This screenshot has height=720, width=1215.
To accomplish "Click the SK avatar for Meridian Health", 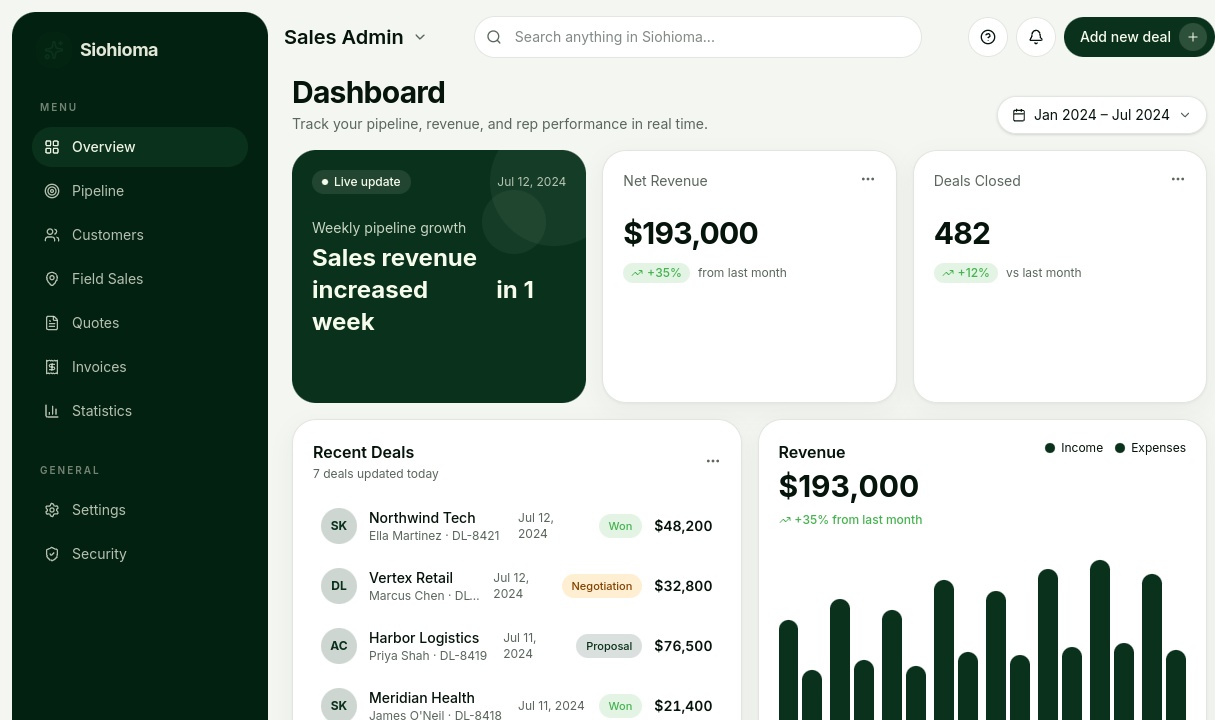I will [x=339, y=706].
